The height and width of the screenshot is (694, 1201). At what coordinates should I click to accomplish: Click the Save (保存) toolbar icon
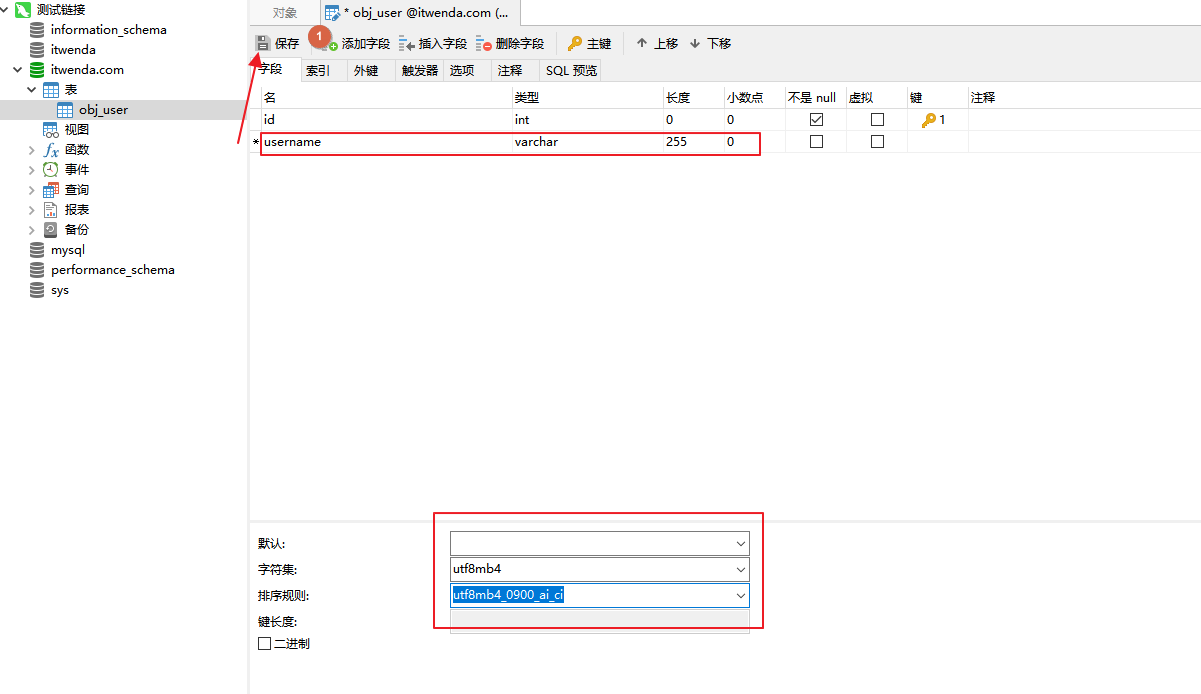click(x=263, y=43)
